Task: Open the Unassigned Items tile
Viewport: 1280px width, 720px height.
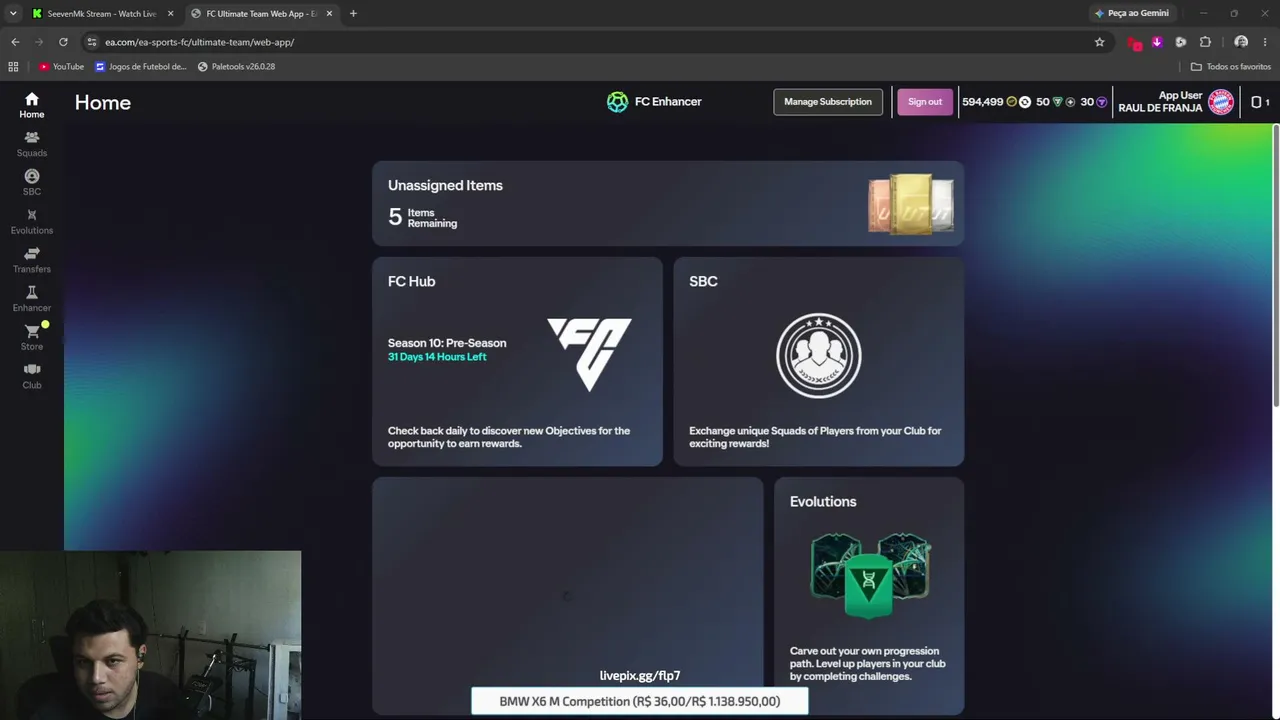Action: pos(668,203)
